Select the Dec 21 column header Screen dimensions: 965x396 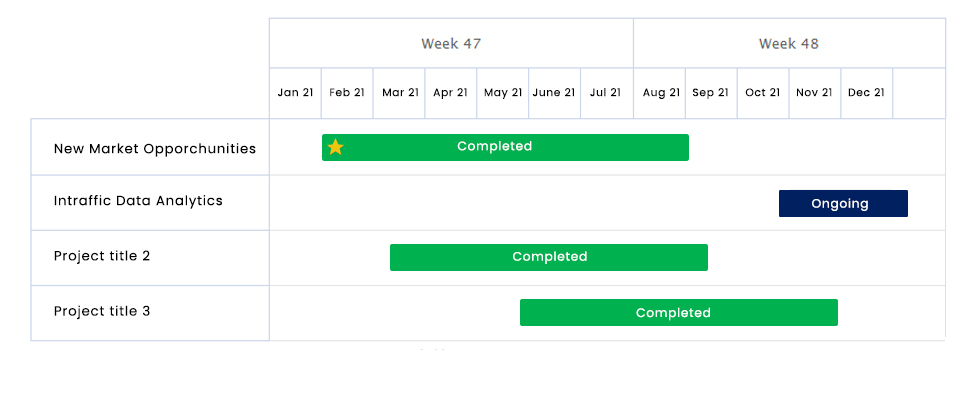tap(867, 93)
